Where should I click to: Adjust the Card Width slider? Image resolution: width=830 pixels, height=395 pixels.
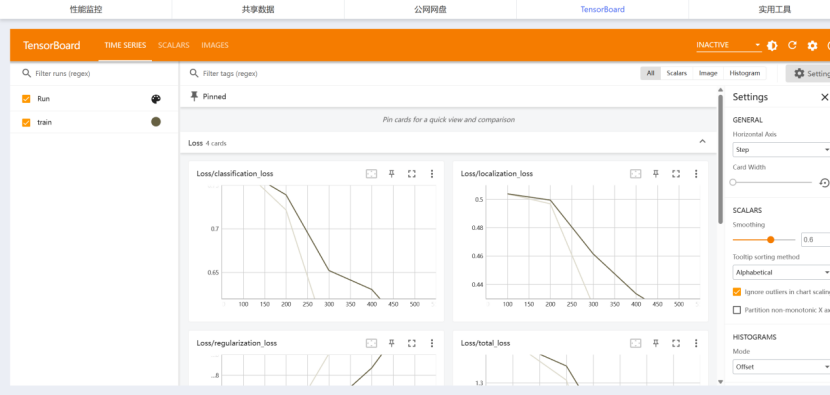[x=773, y=182]
